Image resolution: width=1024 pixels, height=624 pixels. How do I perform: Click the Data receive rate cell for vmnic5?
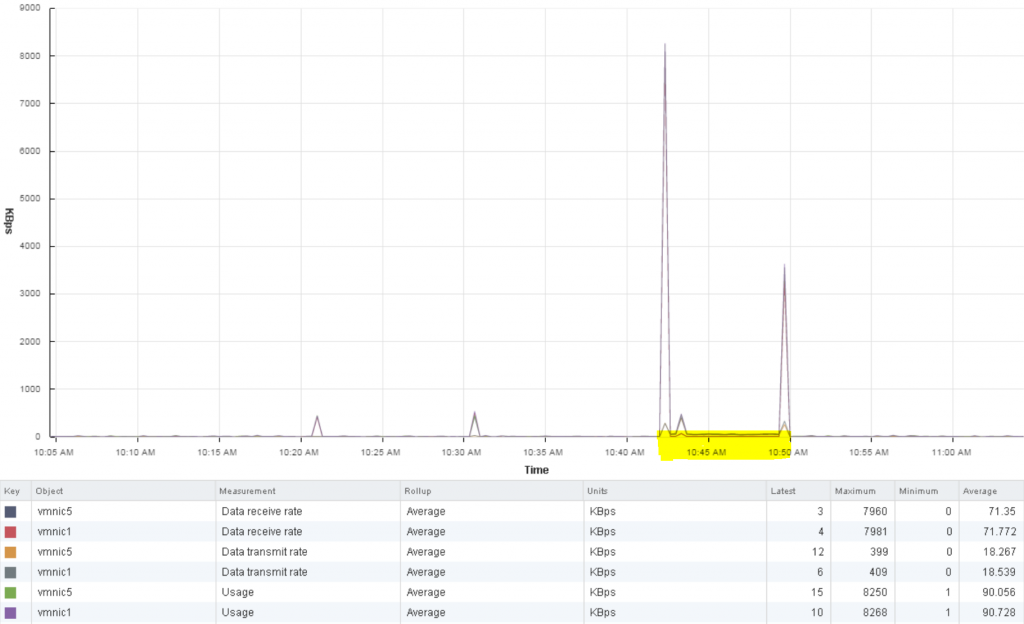click(x=262, y=512)
